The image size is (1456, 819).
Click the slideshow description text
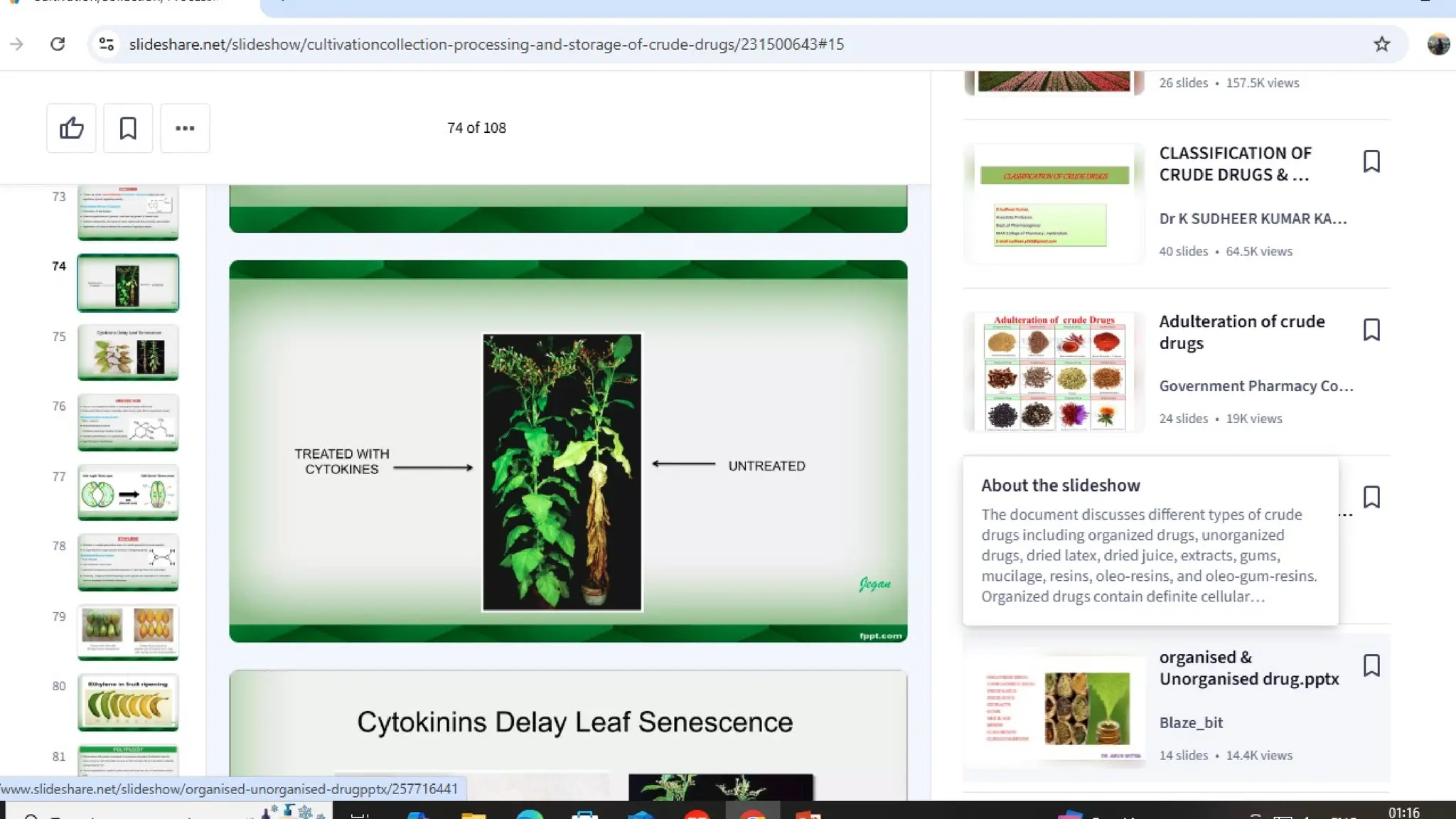tap(1150, 555)
